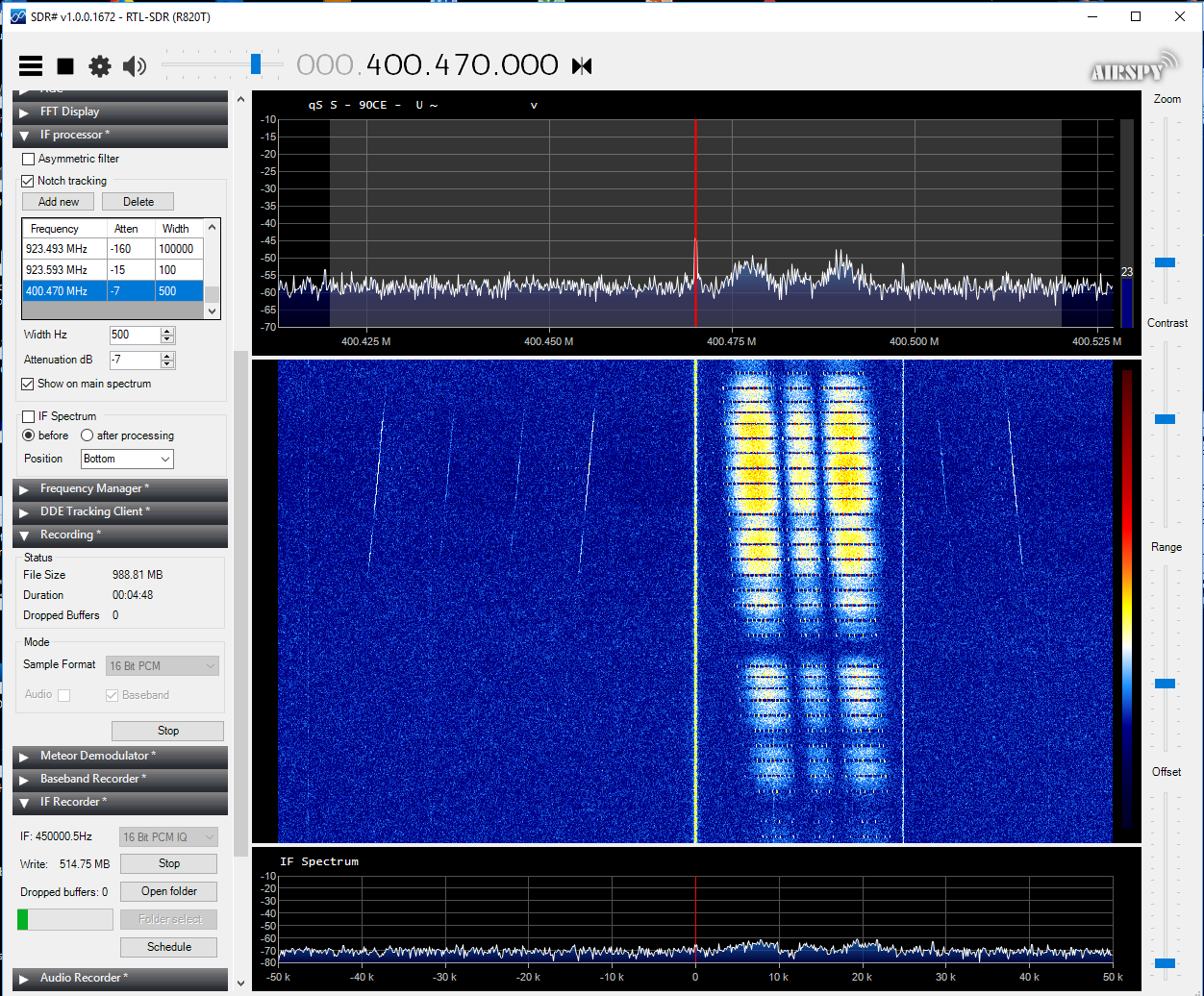Click the Width Hz input field
Viewport: 1204px width, 996px height.
[134, 335]
